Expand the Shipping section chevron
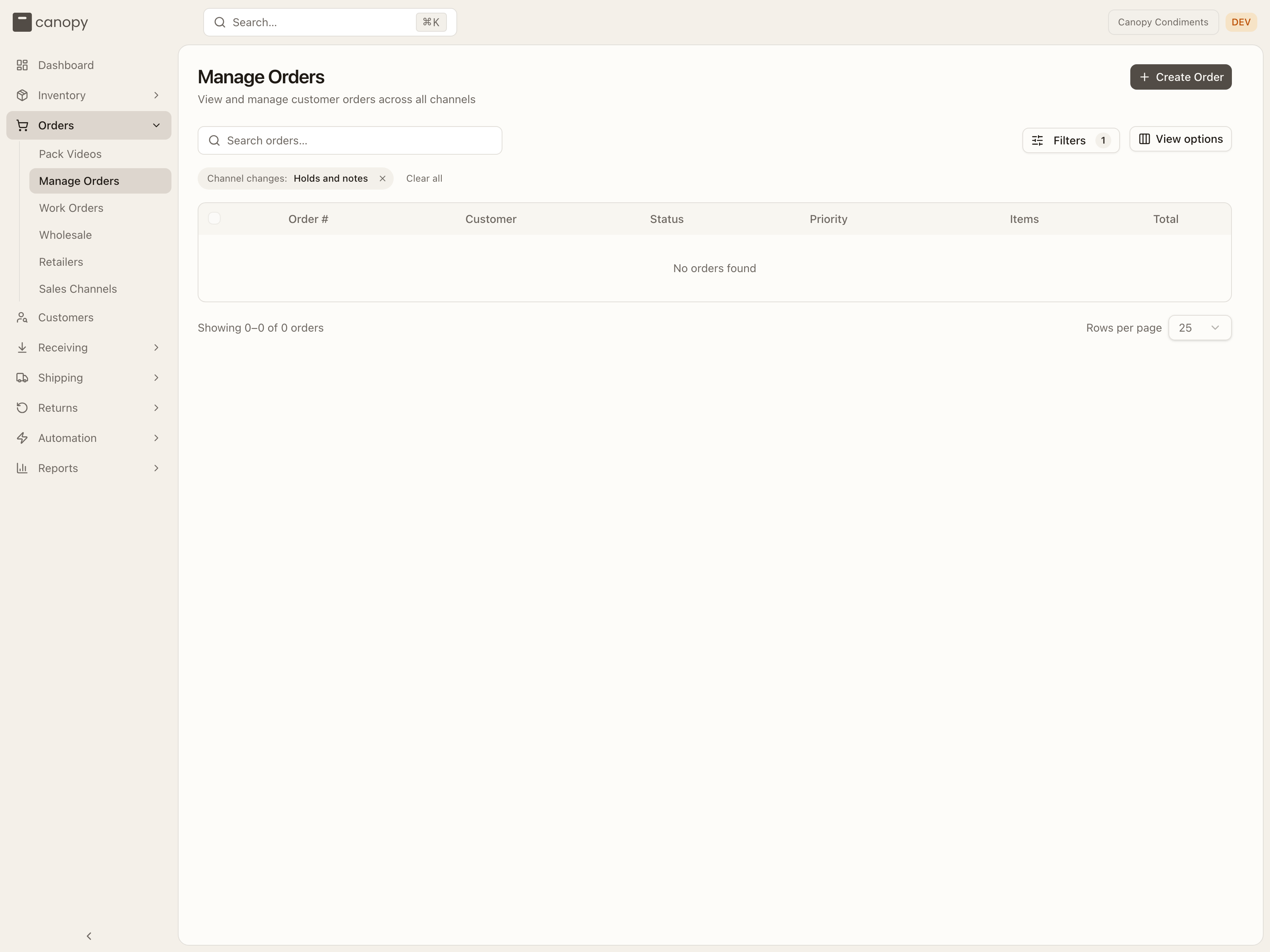This screenshot has width=1270, height=952. (x=156, y=378)
